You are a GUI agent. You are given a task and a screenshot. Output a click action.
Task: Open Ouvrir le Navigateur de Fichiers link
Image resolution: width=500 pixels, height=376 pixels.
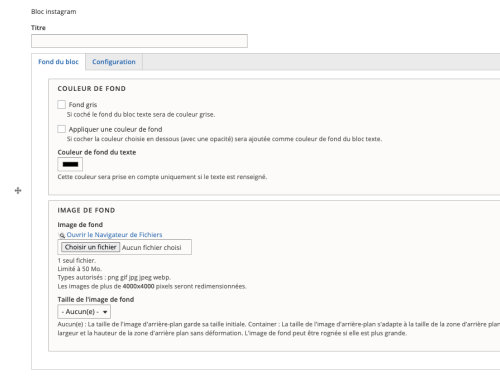114,235
